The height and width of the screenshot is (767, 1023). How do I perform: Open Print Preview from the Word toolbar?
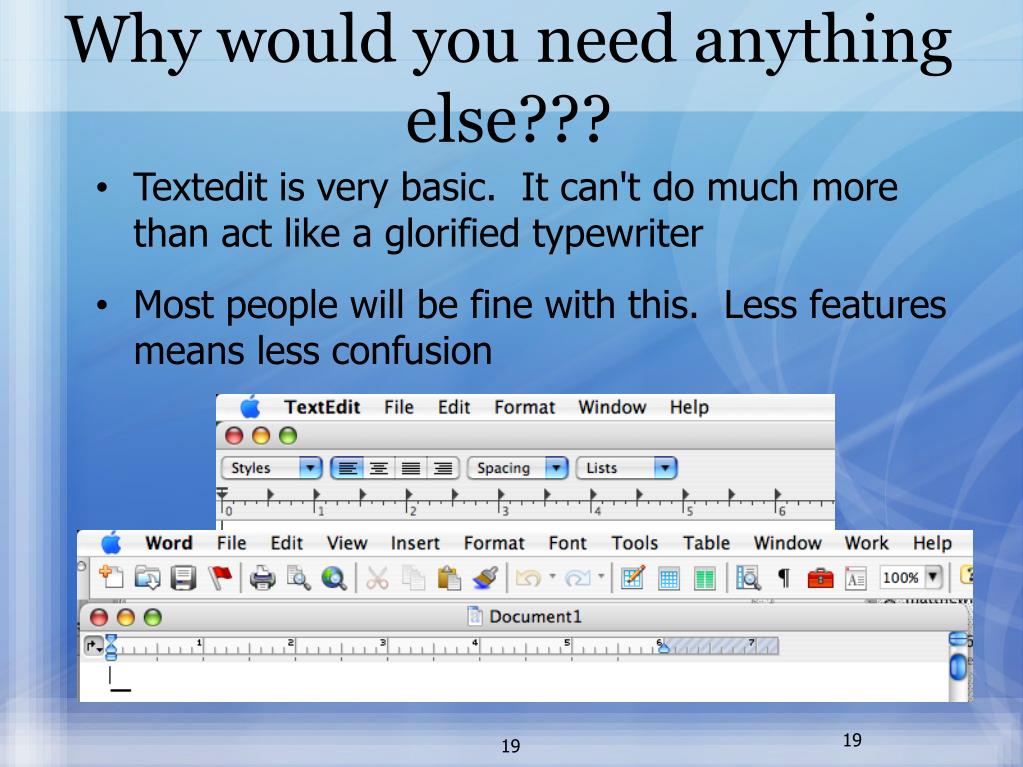(x=298, y=578)
